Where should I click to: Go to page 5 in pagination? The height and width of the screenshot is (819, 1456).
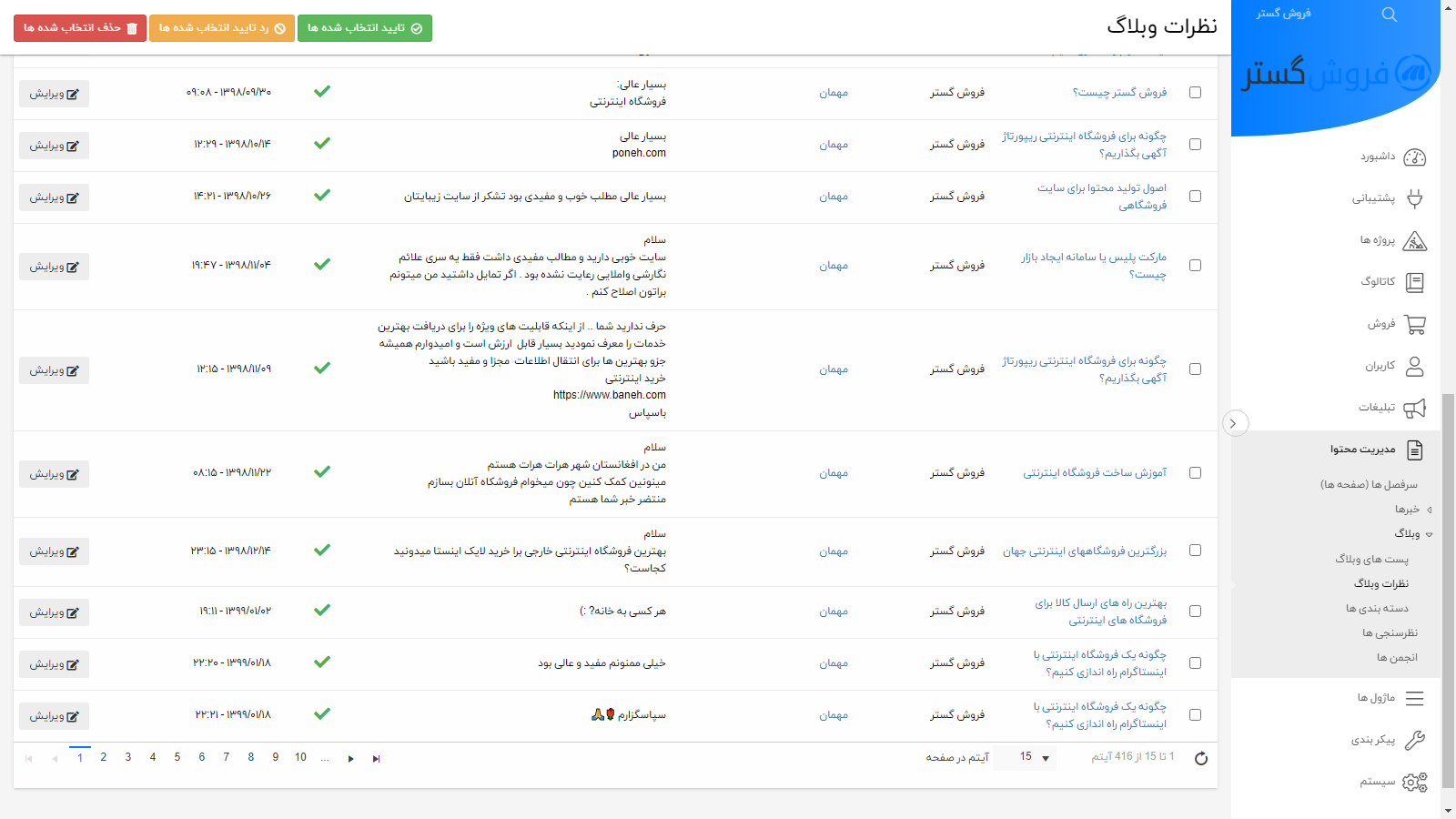tap(177, 757)
